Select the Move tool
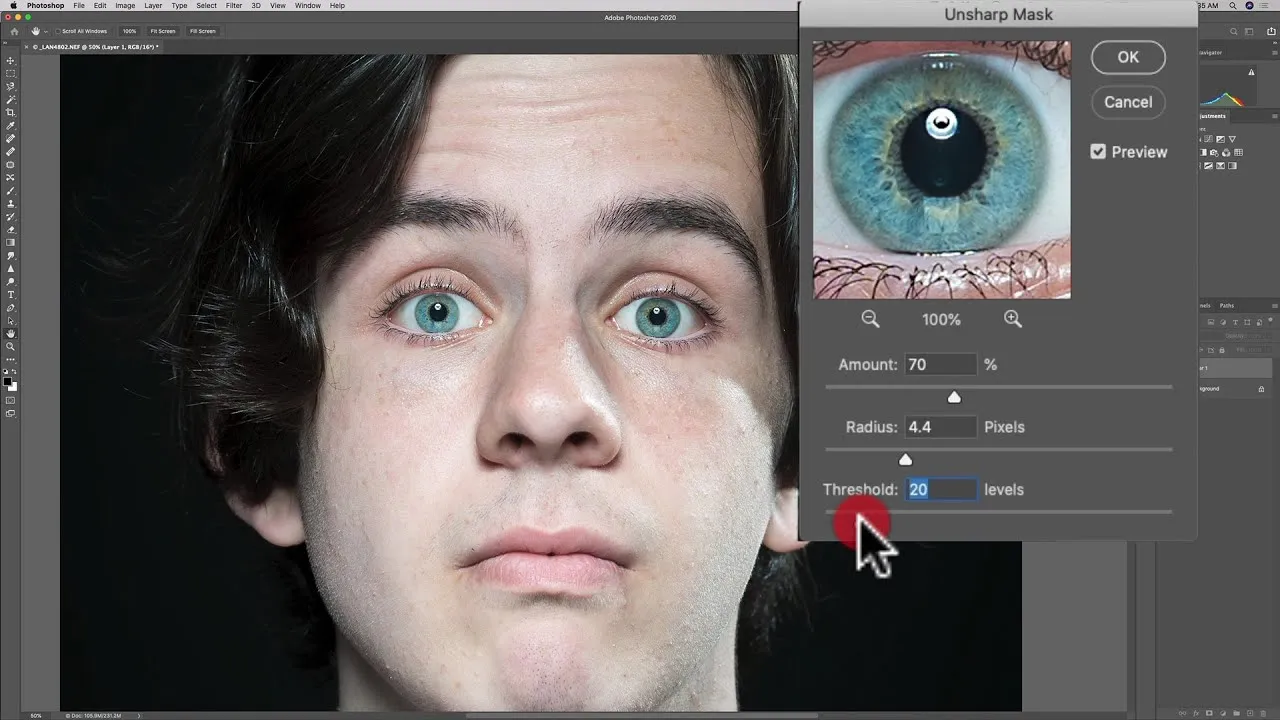1280x720 pixels. coord(11,59)
